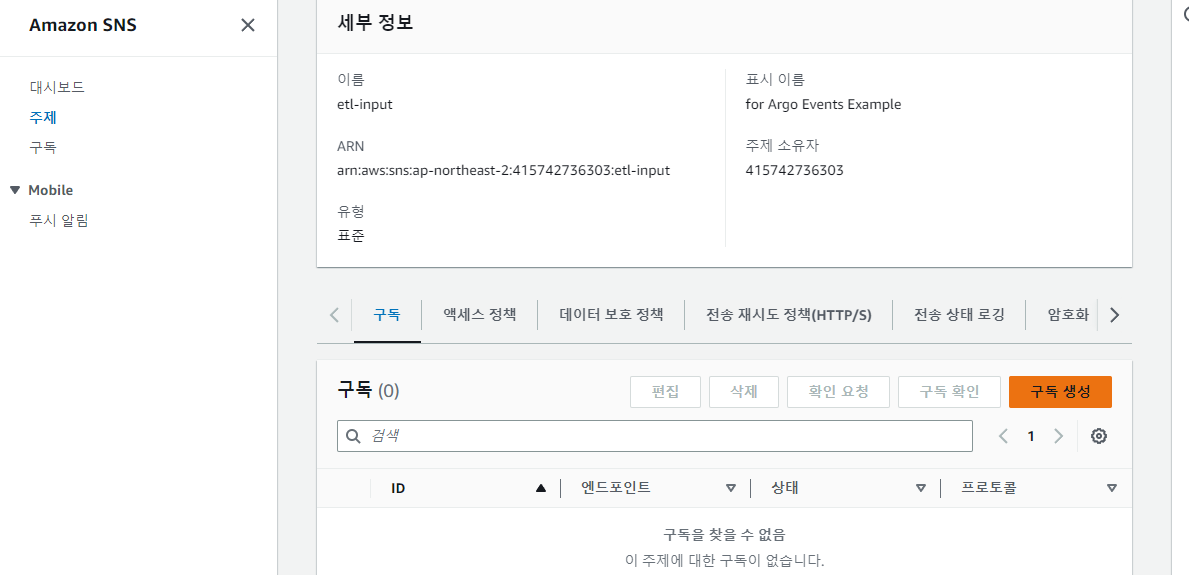This screenshot has width=1189, height=575.
Task: Sort the 프로토콜 column
Action: 1112,489
